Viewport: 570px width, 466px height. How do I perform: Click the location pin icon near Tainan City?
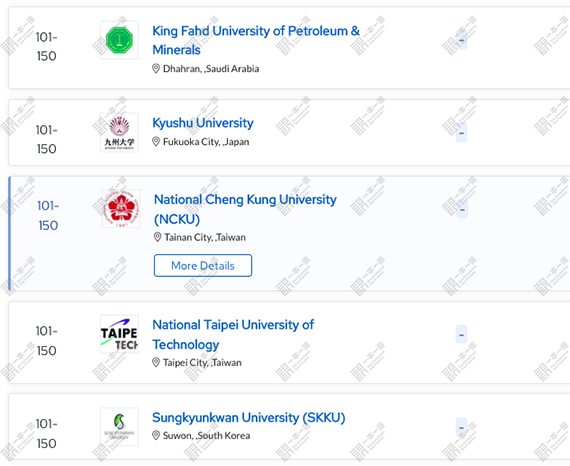coord(157,237)
